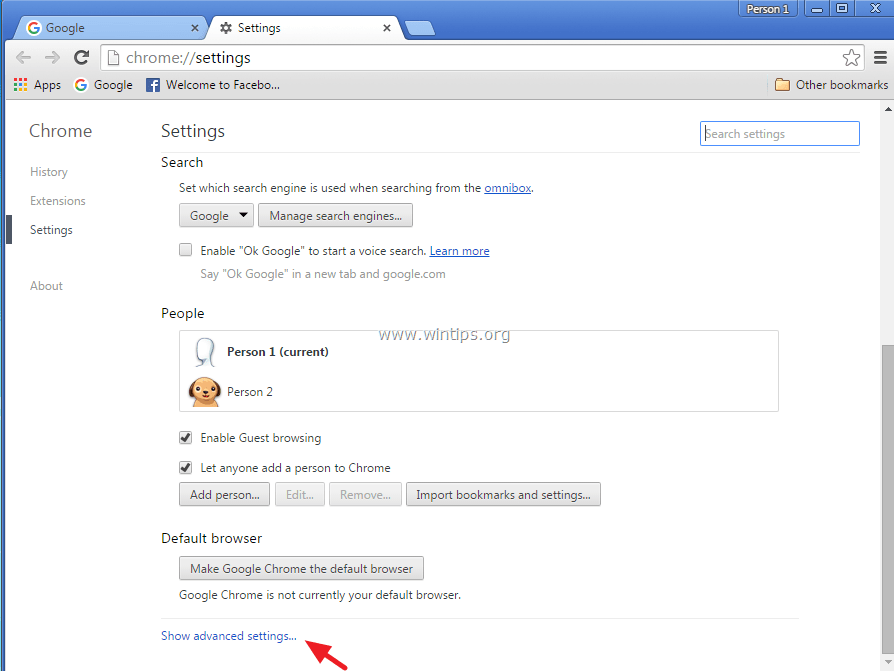
Task: Bookmark this page with the star icon
Action: pos(851,57)
